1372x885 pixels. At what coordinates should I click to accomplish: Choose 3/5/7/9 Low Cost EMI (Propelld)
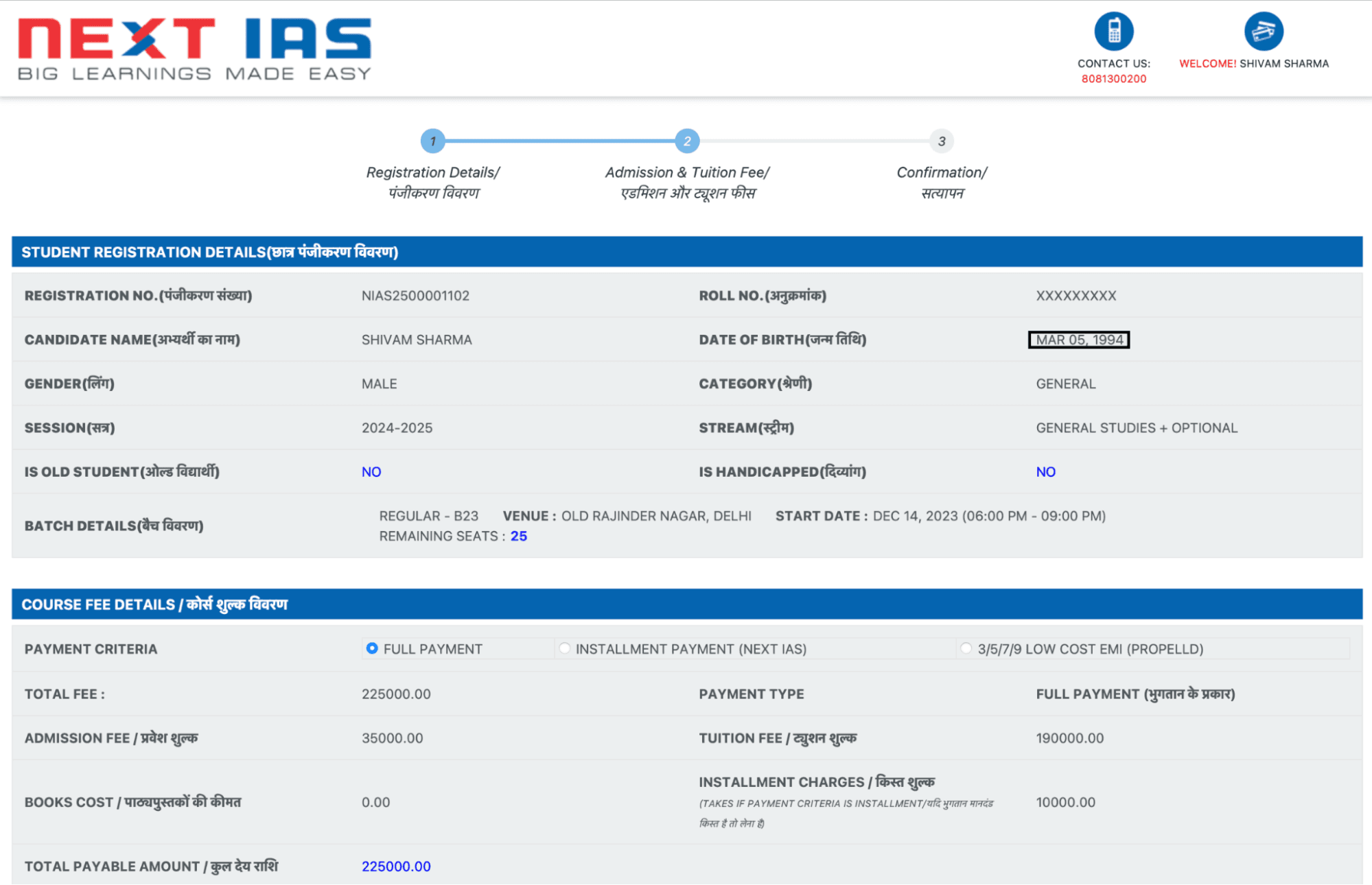966,648
